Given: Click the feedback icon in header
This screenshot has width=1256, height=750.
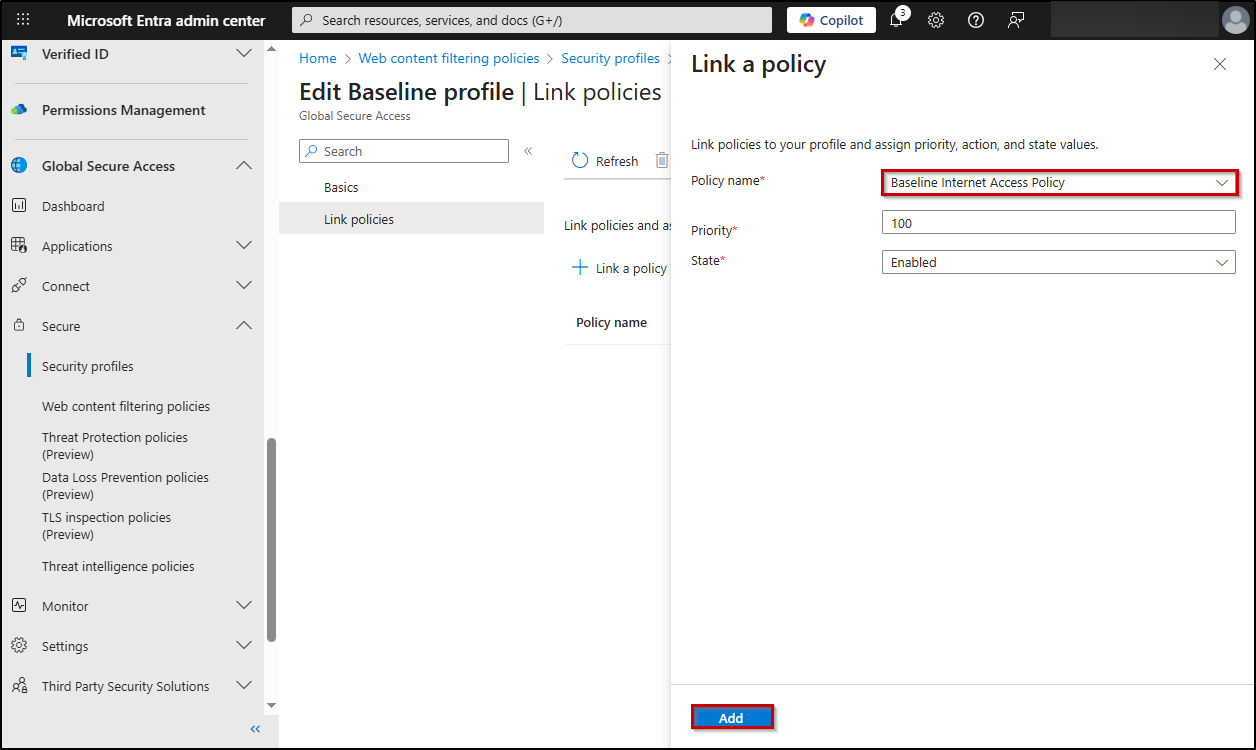Looking at the screenshot, I should (x=1016, y=20).
